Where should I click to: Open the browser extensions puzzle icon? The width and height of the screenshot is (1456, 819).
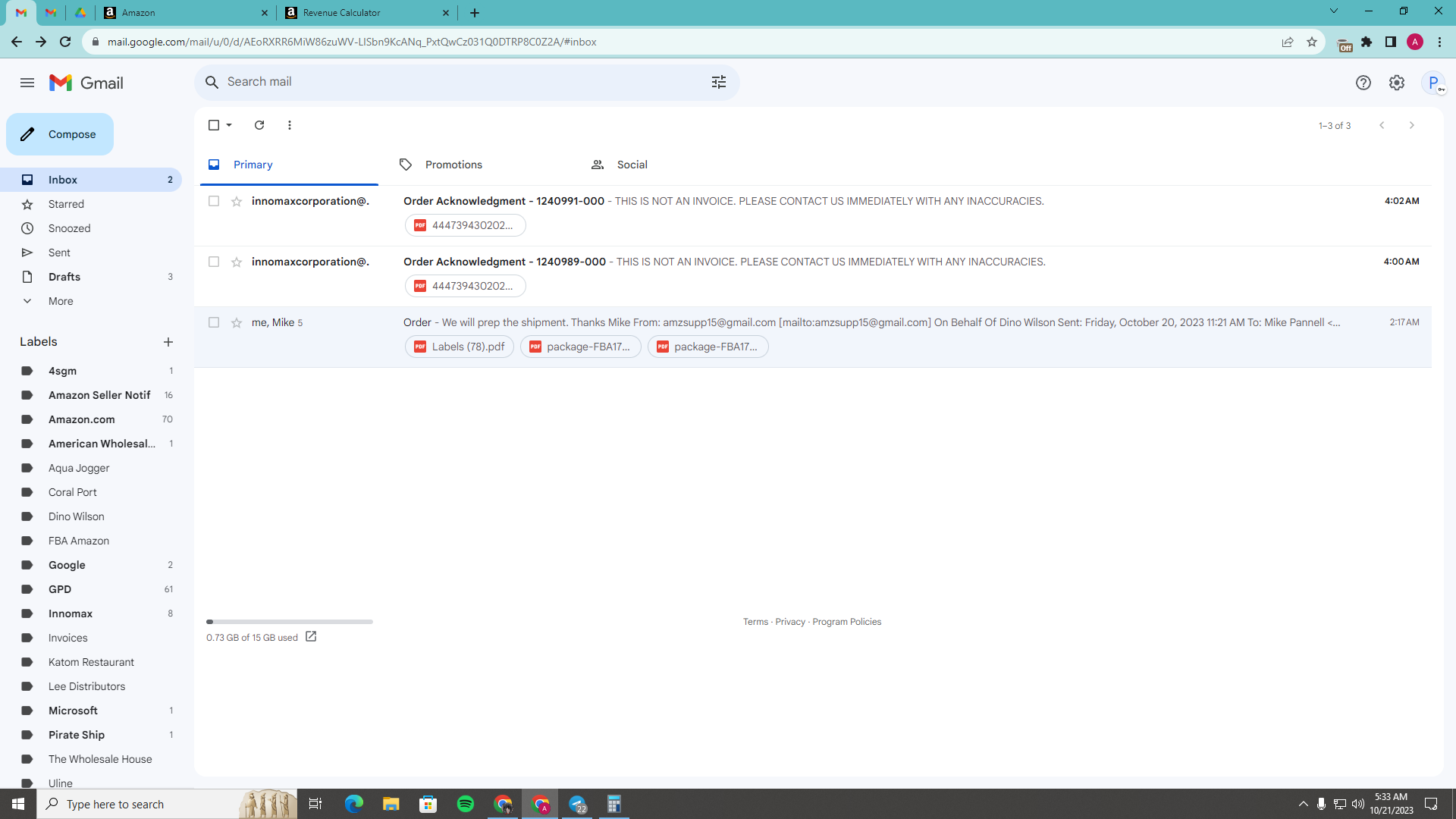1367,42
